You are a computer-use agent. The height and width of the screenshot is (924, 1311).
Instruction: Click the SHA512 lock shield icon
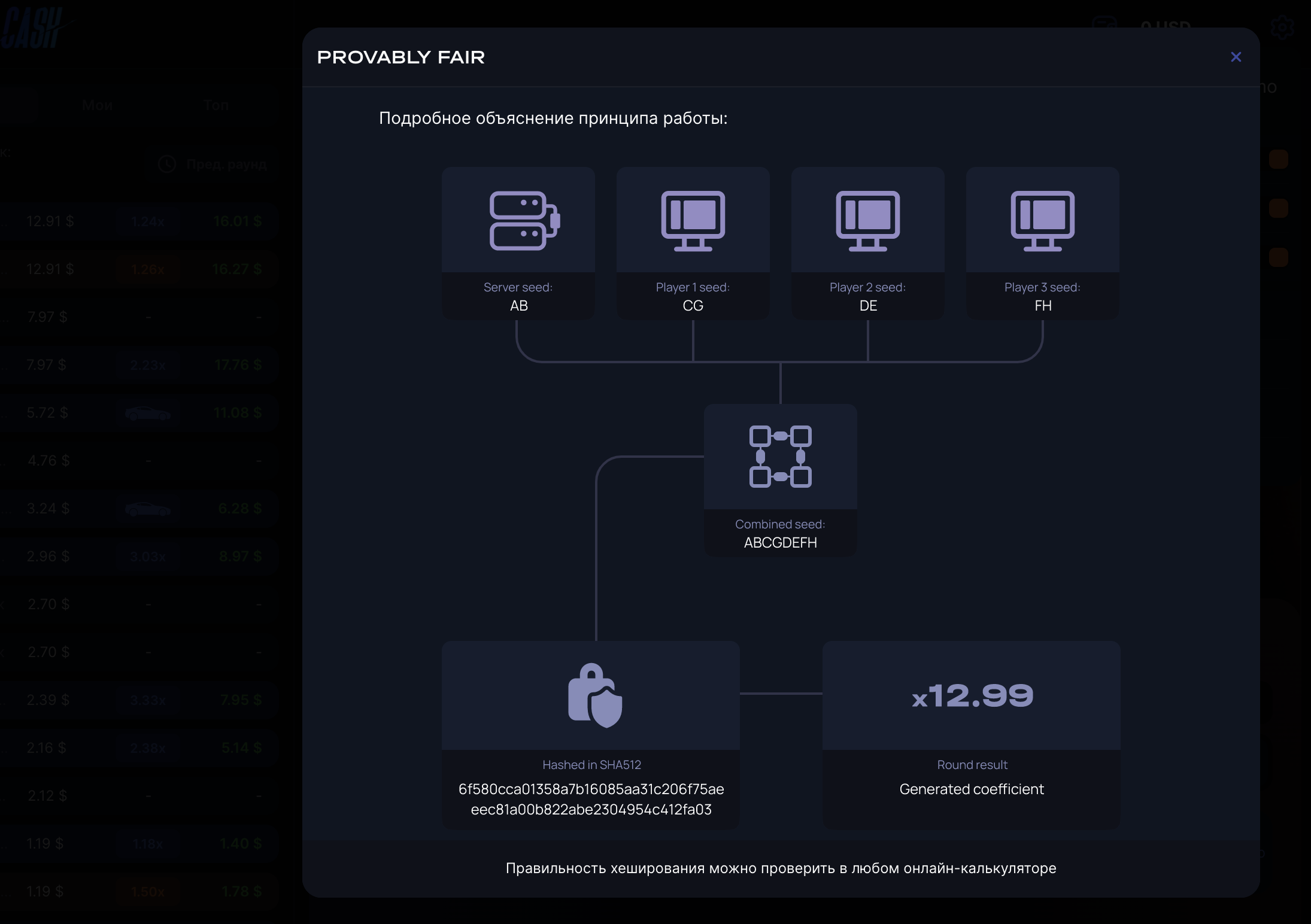[x=595, y=695]
